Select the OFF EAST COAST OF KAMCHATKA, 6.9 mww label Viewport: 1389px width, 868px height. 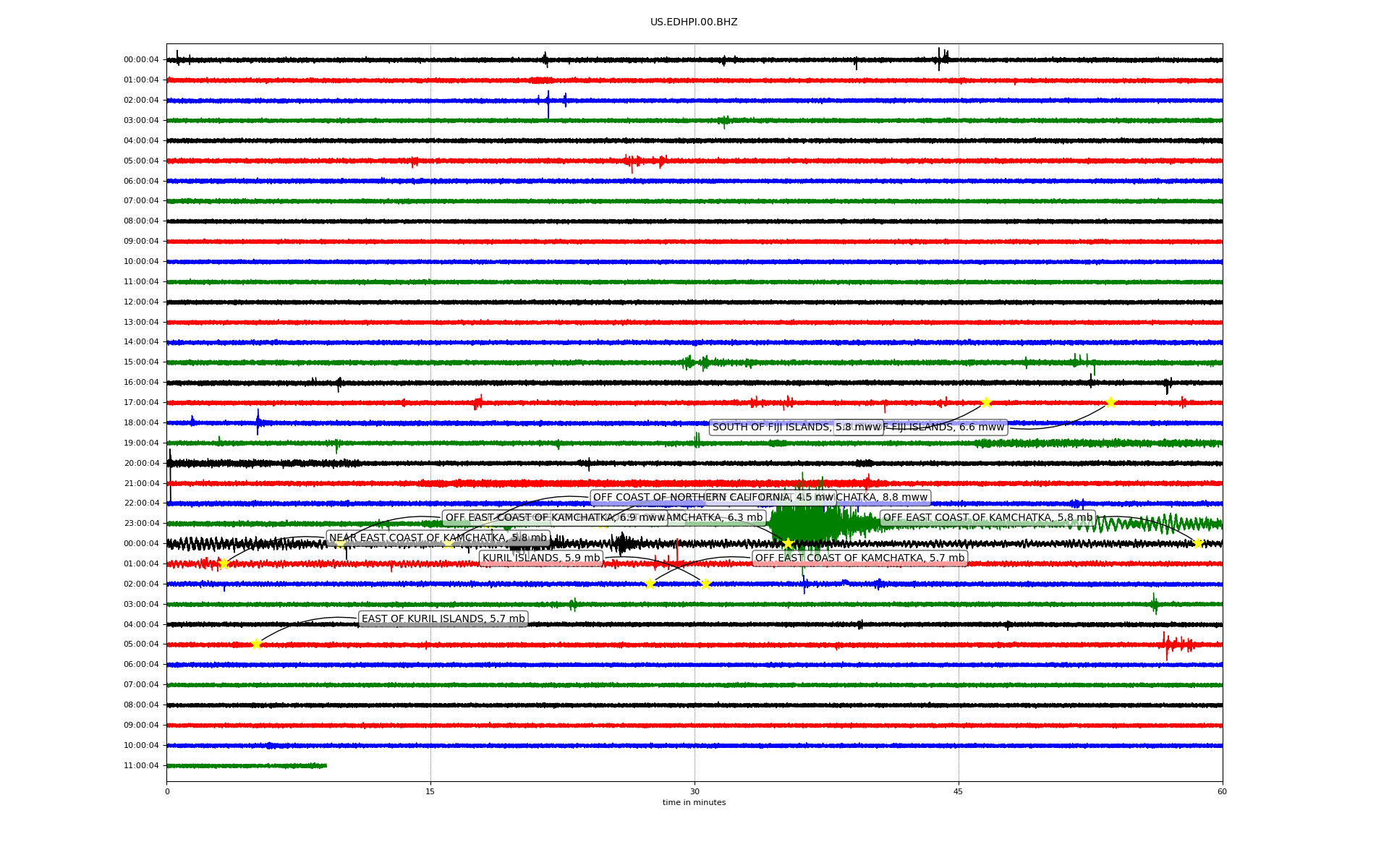tap(555, 518)
